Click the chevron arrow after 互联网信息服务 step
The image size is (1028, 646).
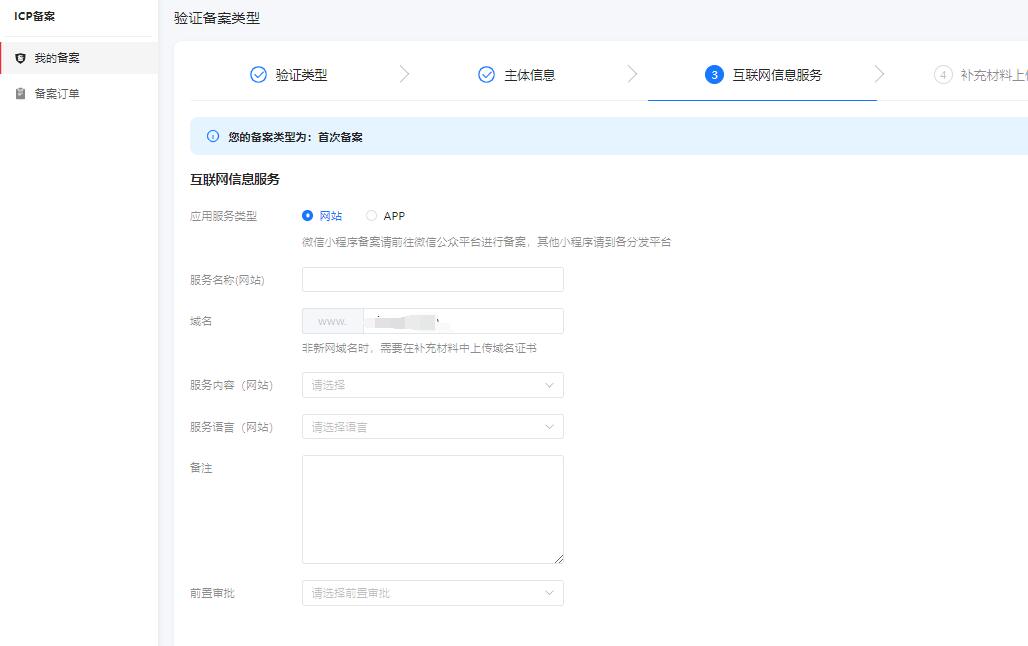tap(879, 74)
